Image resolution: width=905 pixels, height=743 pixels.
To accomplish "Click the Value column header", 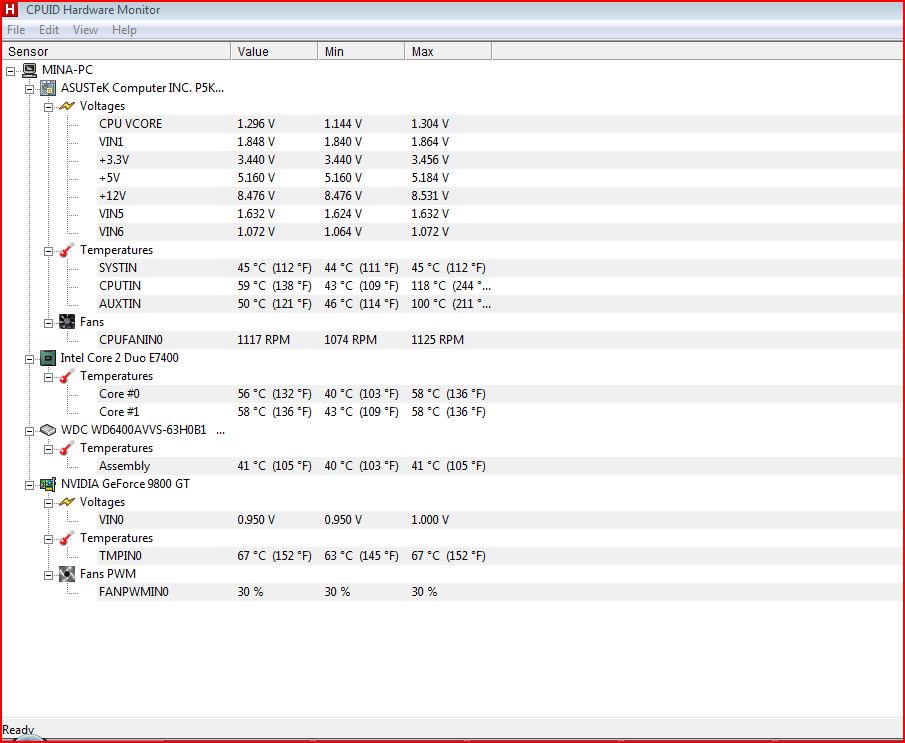I will [x=274, y=51].
